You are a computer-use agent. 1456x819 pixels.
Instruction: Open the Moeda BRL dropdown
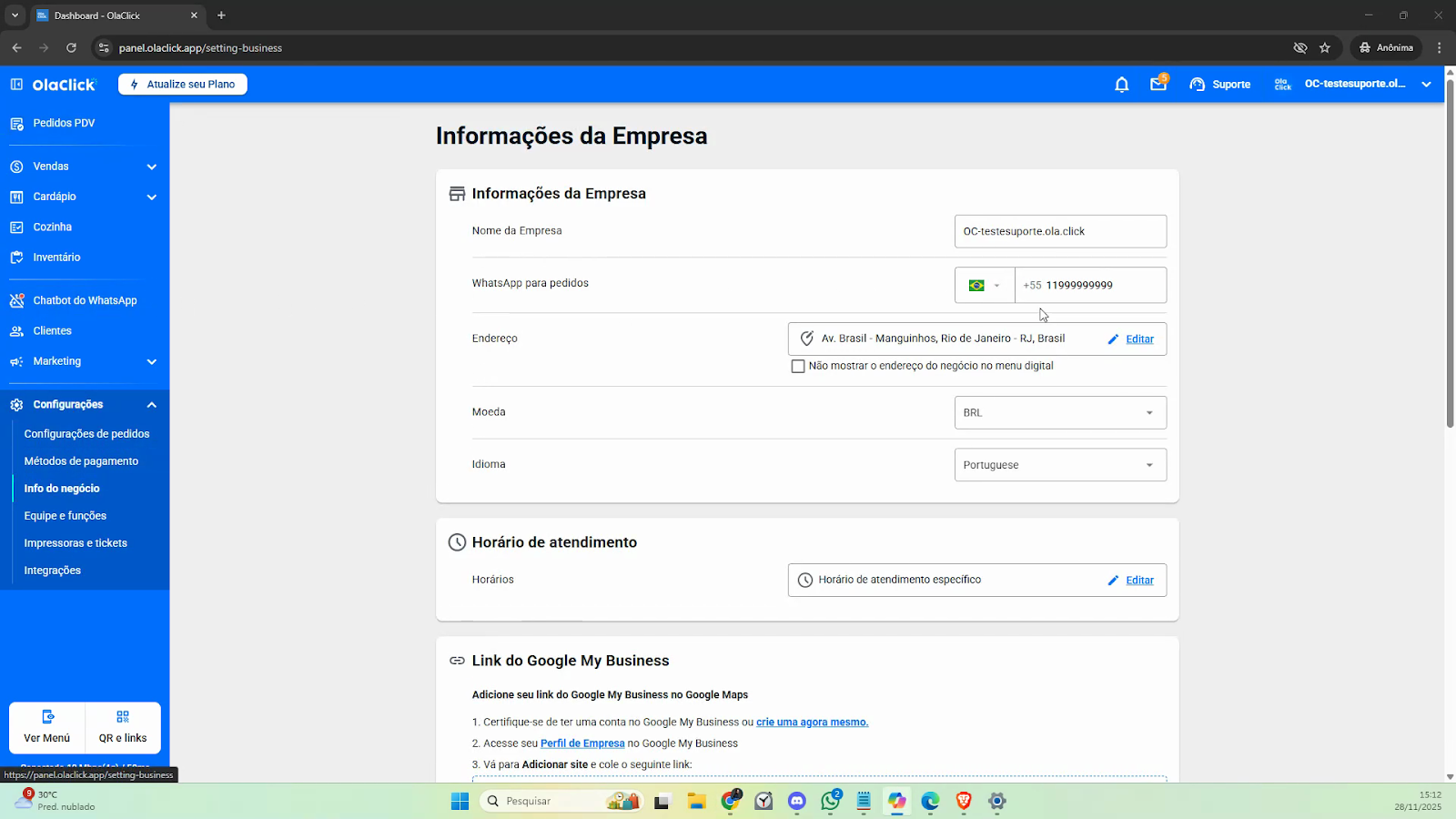tap(1059, 413)
